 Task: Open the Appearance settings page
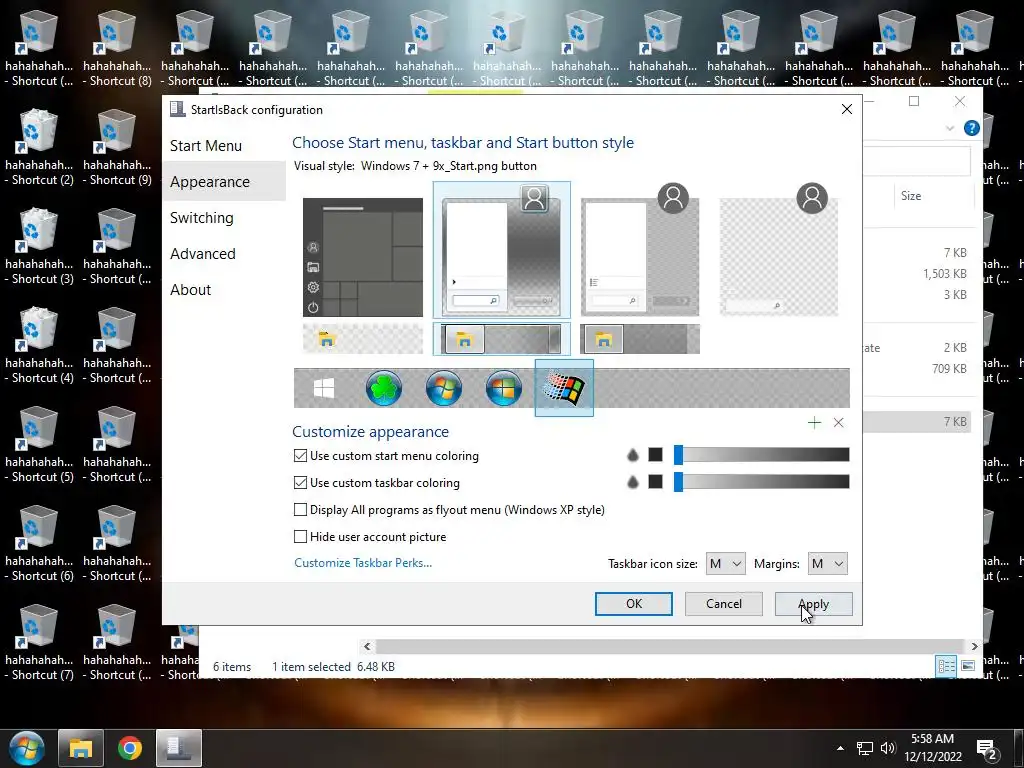tap(224, 182)
